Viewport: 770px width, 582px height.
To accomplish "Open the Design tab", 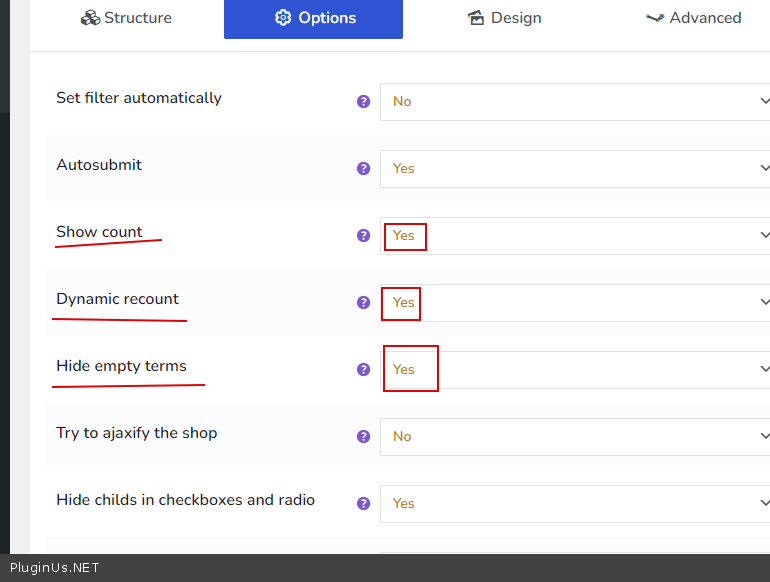I will coord(504,18).
